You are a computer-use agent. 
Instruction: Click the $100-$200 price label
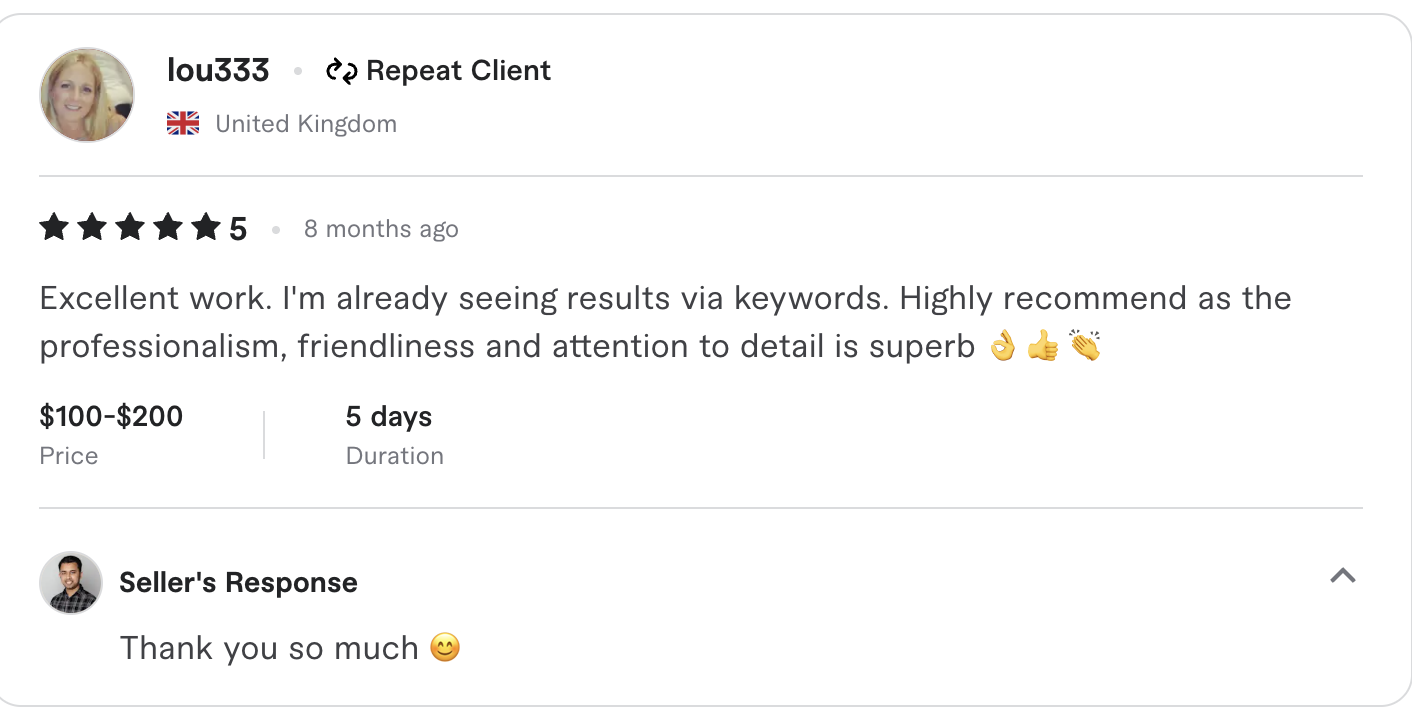coord(110,416)
